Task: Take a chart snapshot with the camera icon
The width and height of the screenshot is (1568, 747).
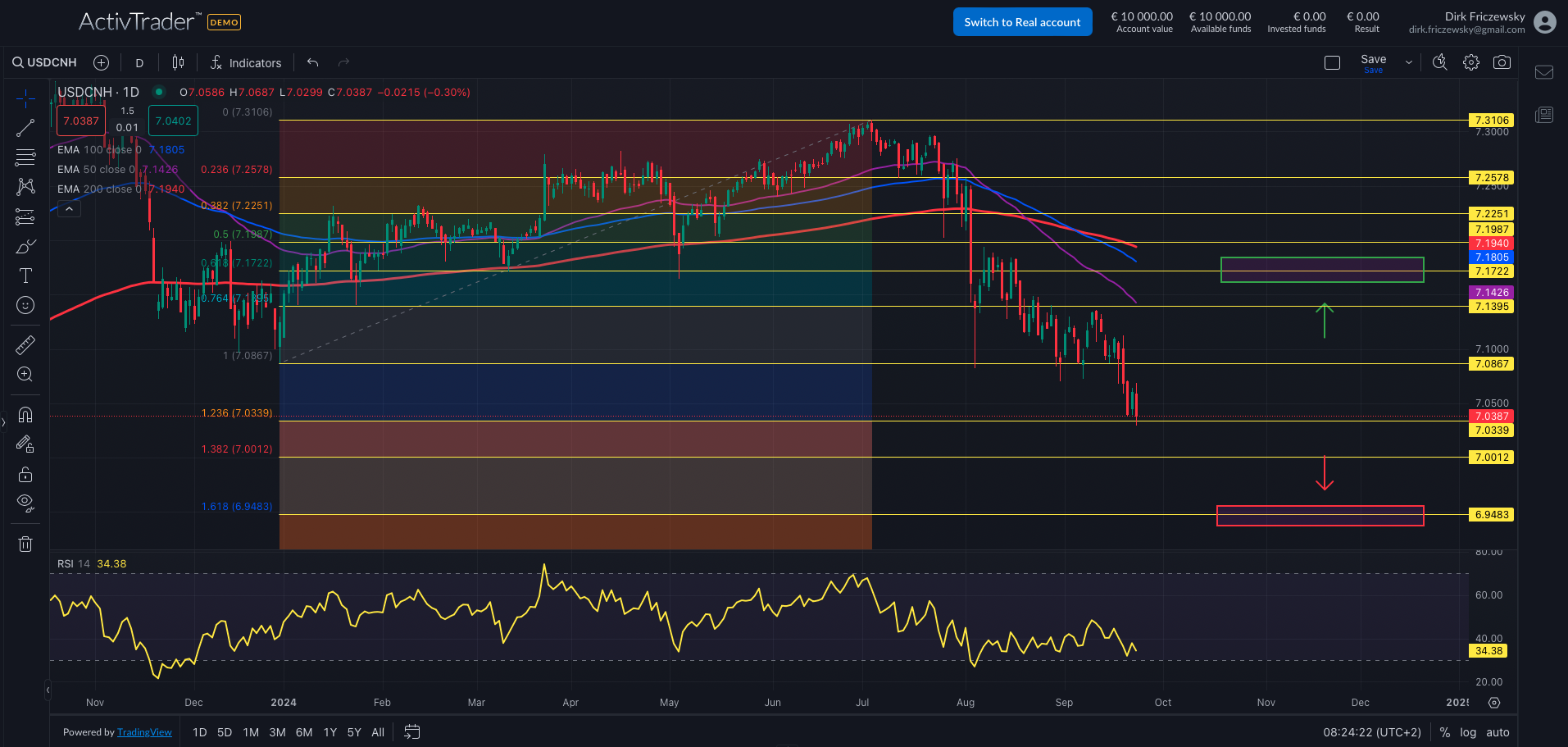Action: point(1502,61)
